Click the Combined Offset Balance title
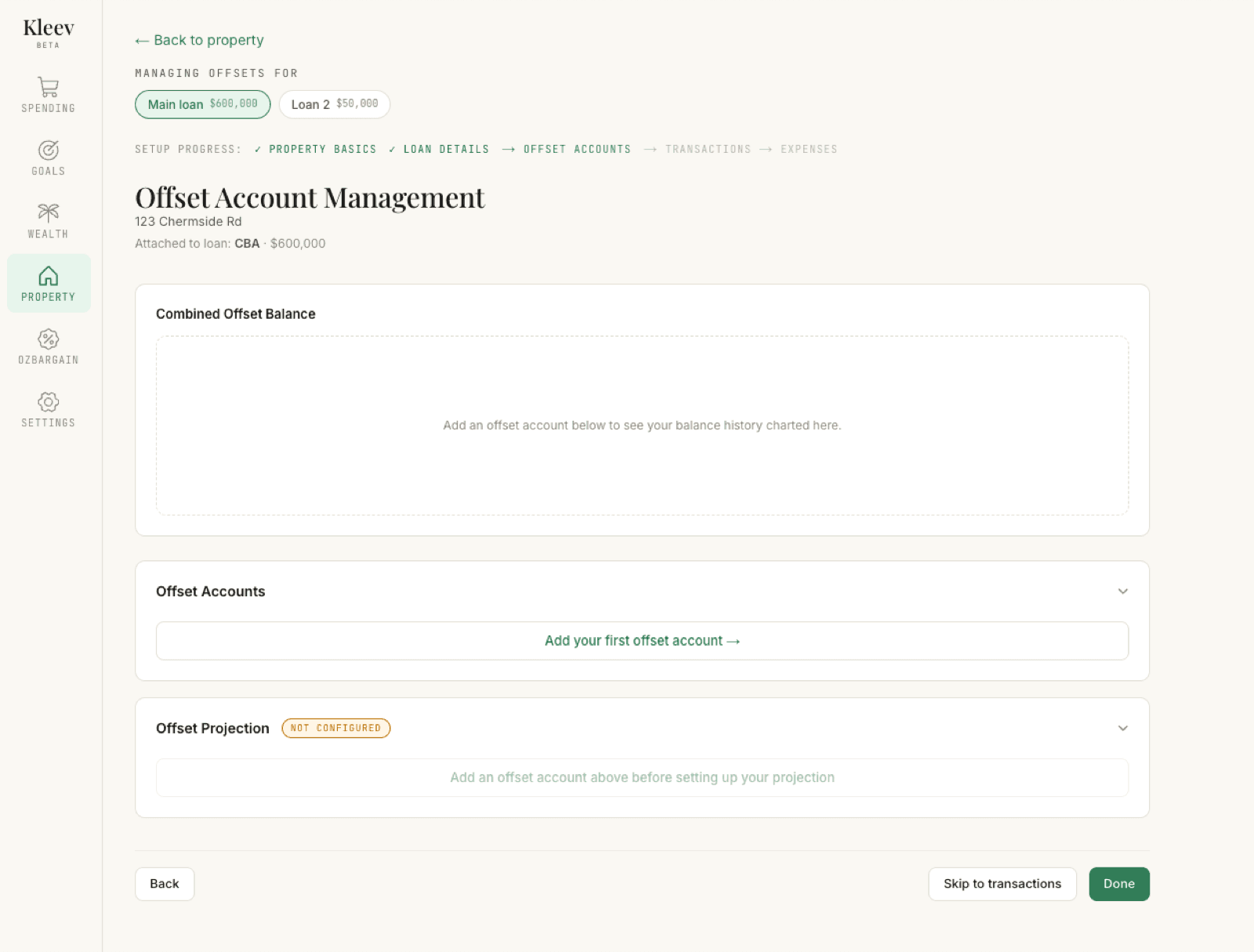Image resolution: width=1254 pixels, height=952 pixels. (x=236, y=313)
